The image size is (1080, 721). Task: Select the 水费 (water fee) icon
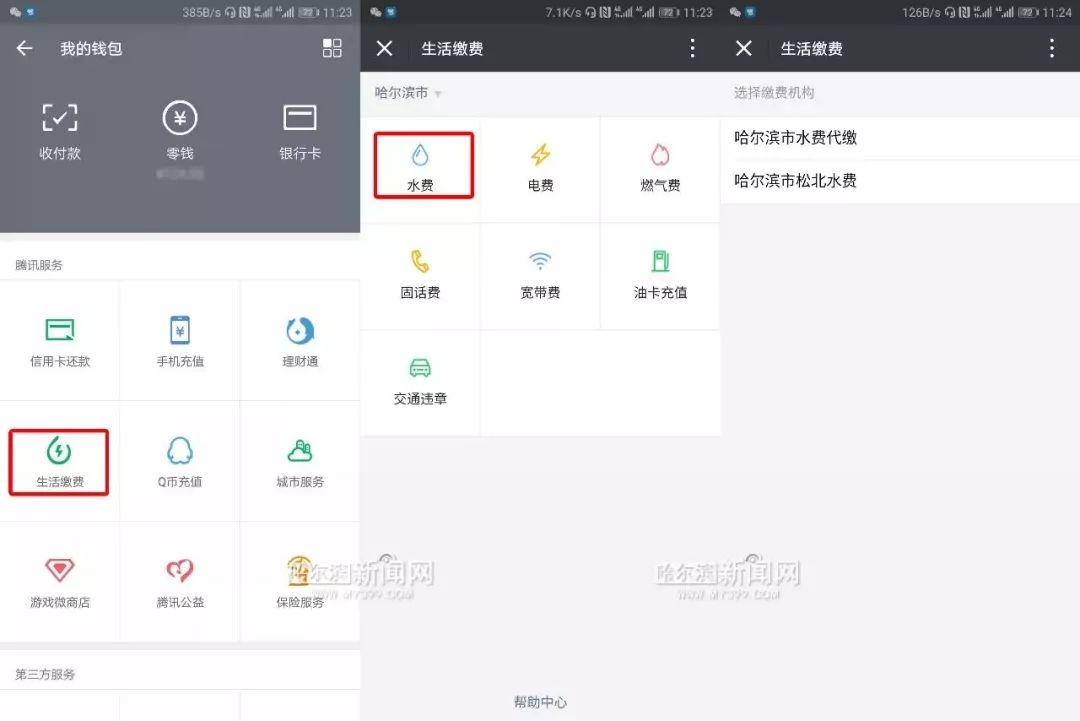click(x=423, y=165)
